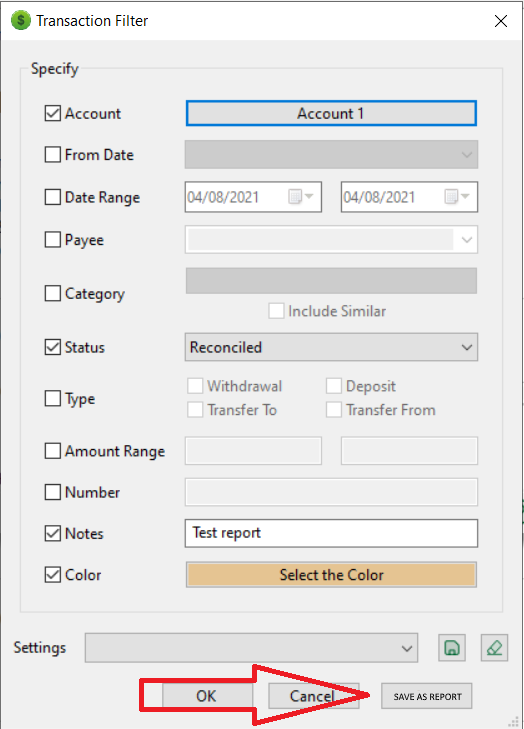Screen dimensions: 524x729
Task: Click the Select the Color swatch button
Action: pos(331,575)
